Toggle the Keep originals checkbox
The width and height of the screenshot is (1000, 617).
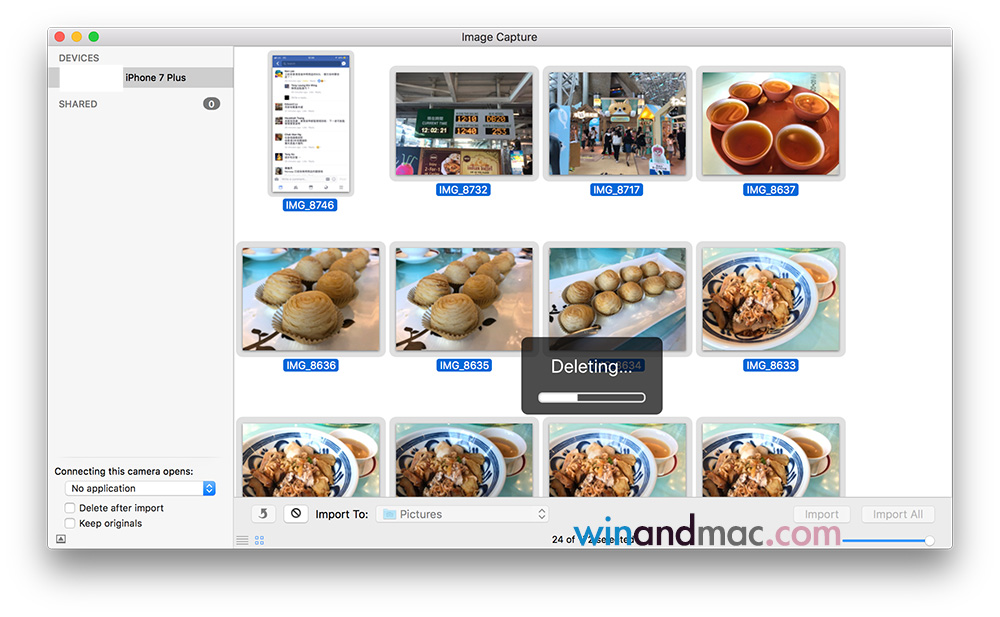coord(70,523)
